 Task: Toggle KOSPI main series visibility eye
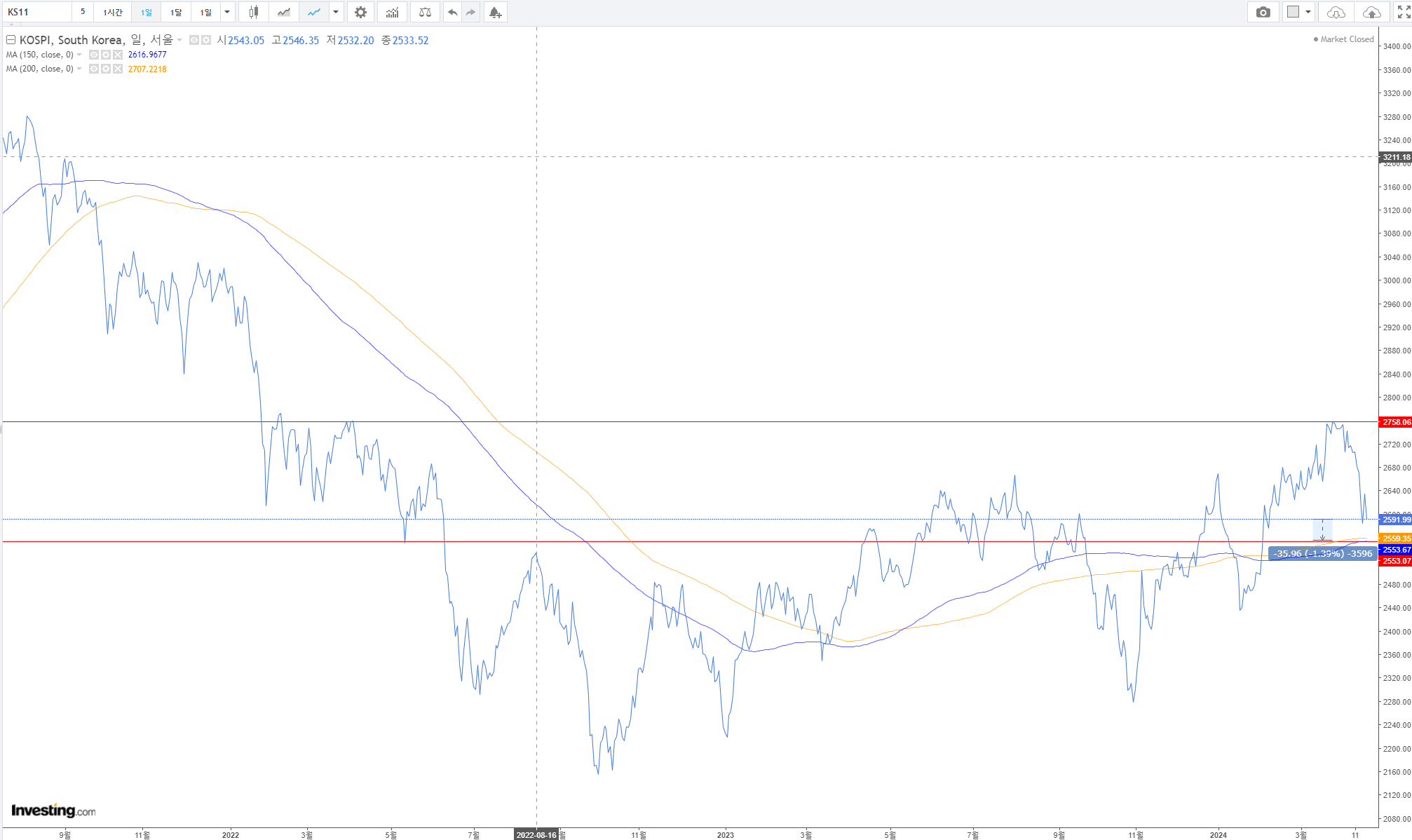[x=194, y=40]
